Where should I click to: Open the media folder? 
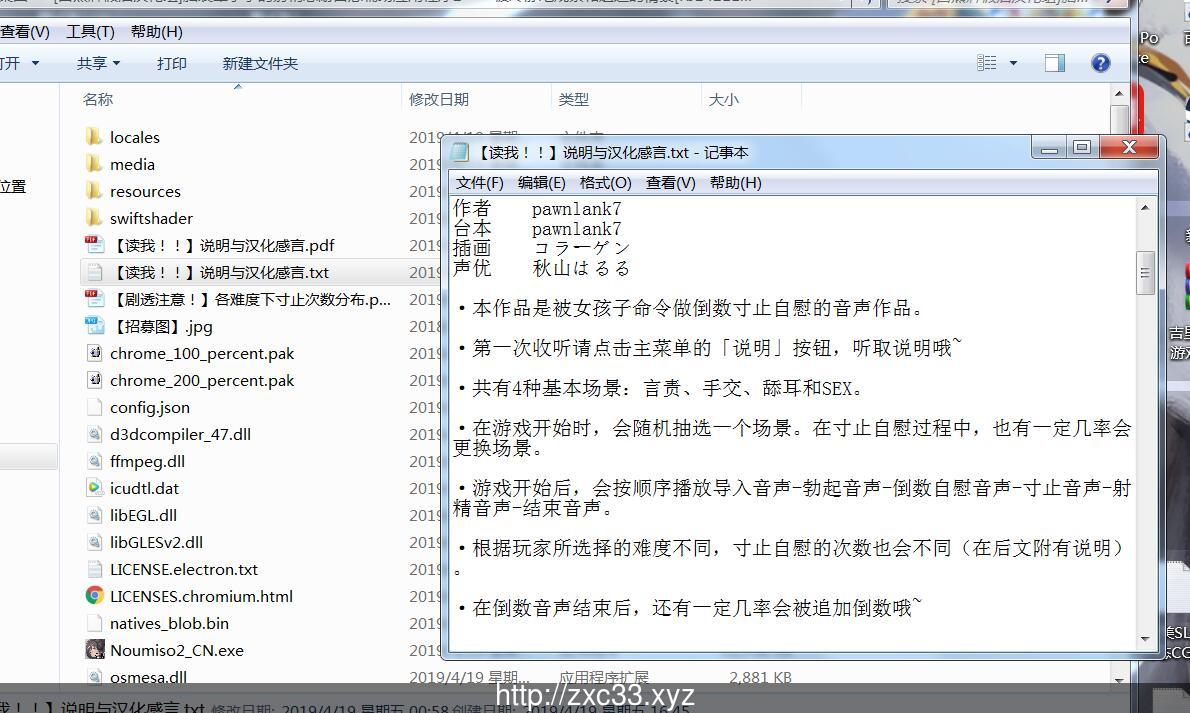tap(133, 163)
